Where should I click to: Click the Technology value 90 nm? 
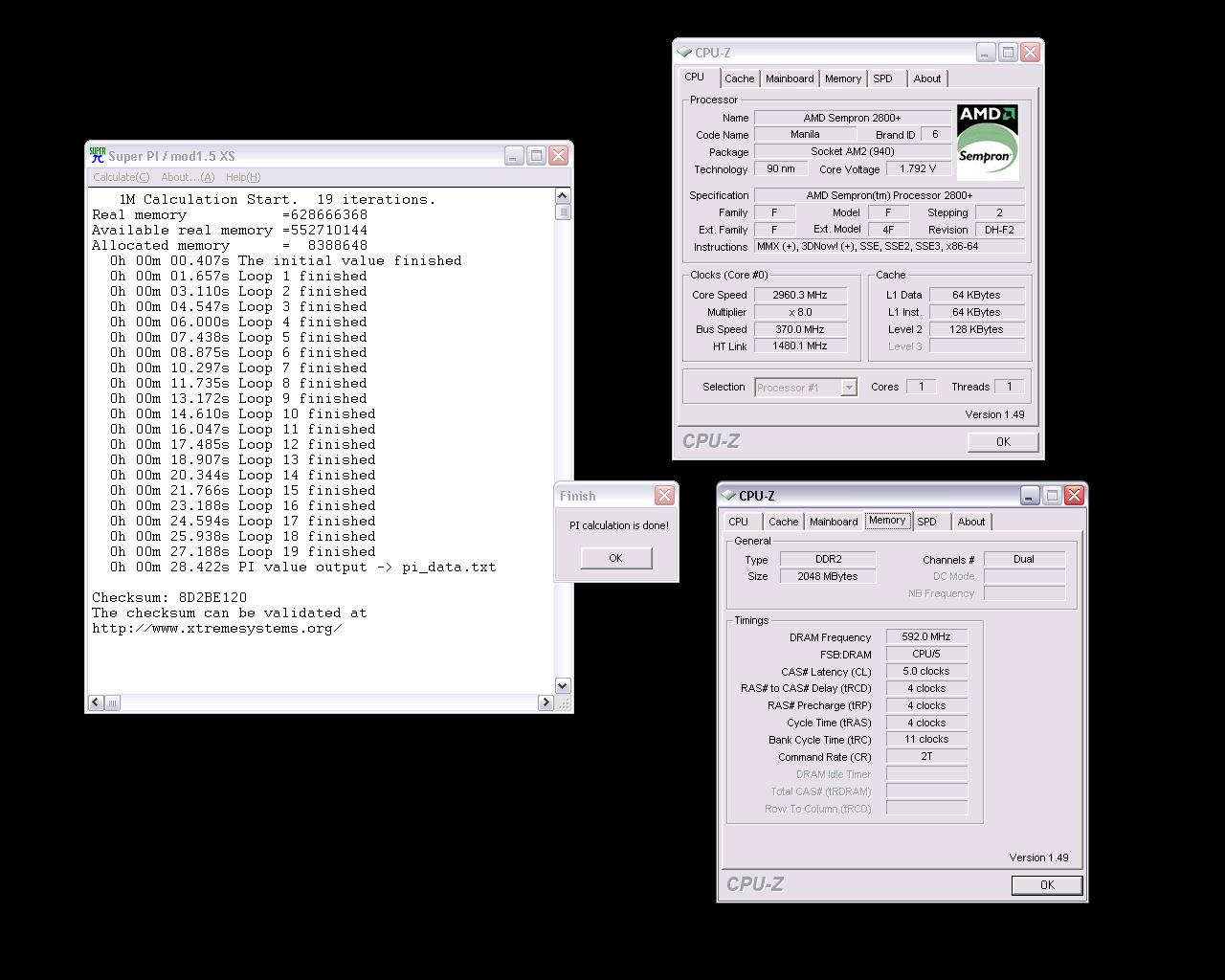pyautogui.click(x=780, y=168)
